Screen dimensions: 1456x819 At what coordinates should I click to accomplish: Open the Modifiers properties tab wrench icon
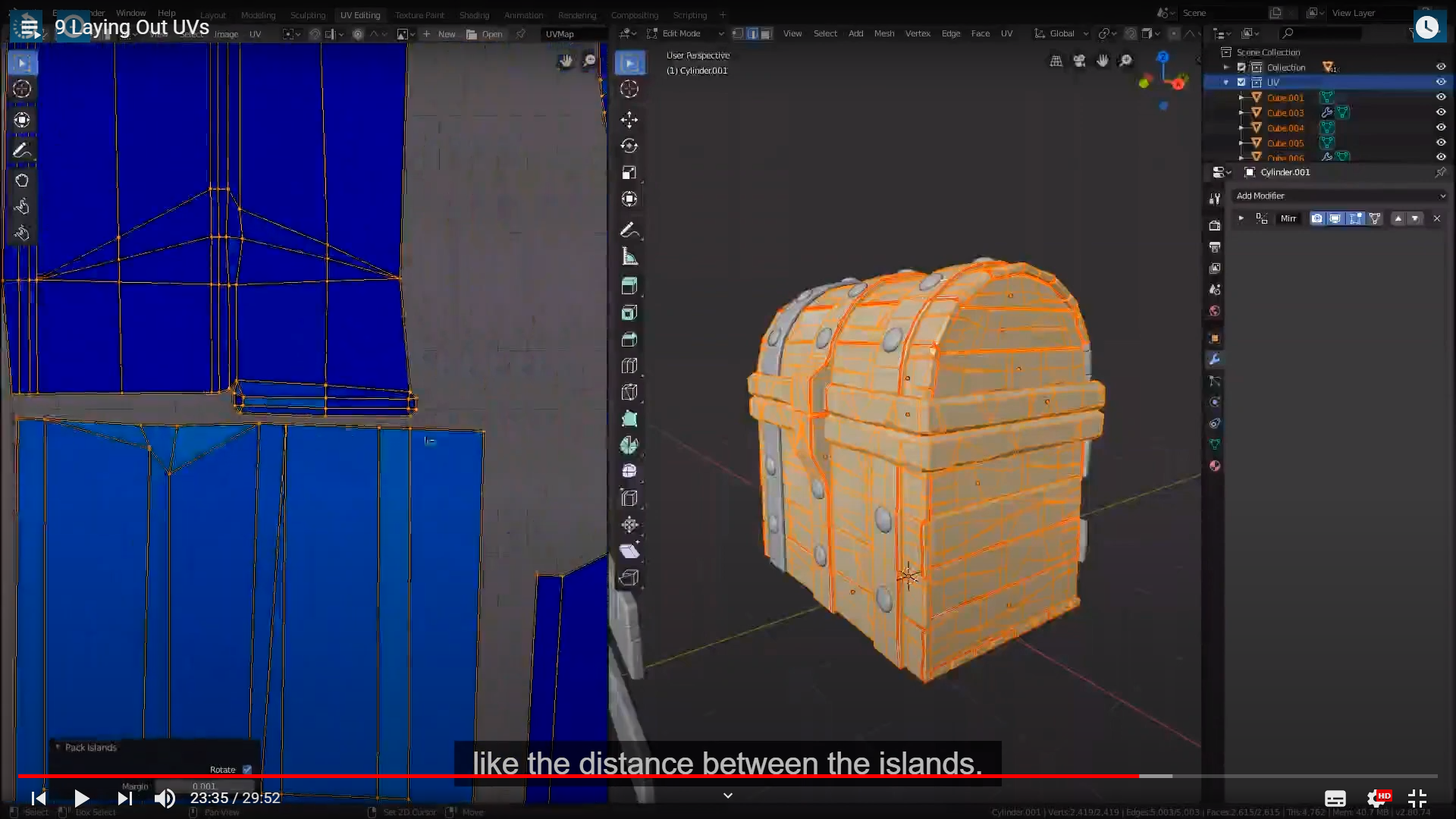click(1214, 359)
